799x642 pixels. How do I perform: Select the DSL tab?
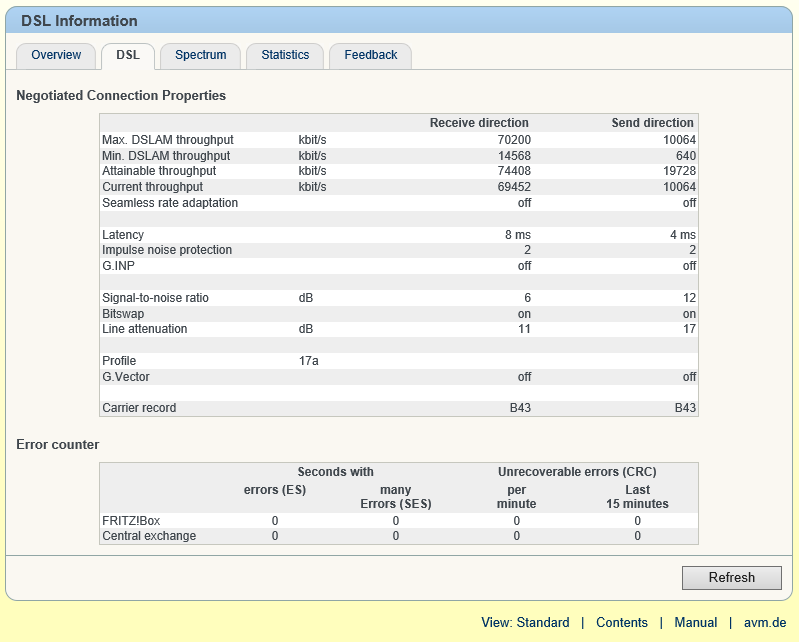[x=128, y=55]
